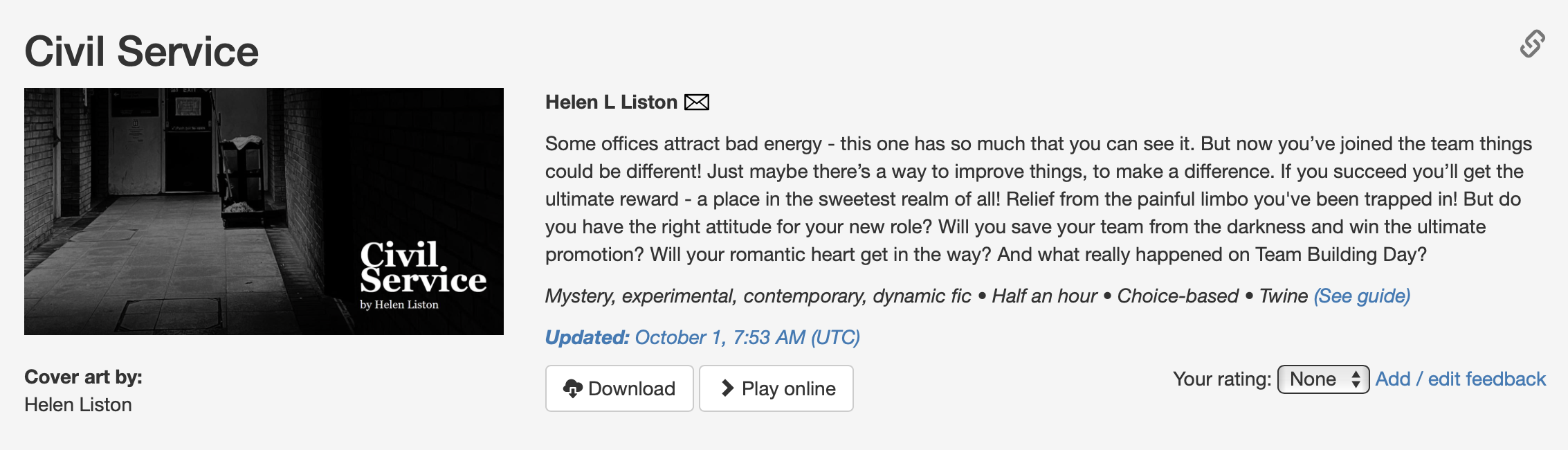Click the author name Helen L Liston
Viewport: 1568px width, 450px height.
[611, 102]
